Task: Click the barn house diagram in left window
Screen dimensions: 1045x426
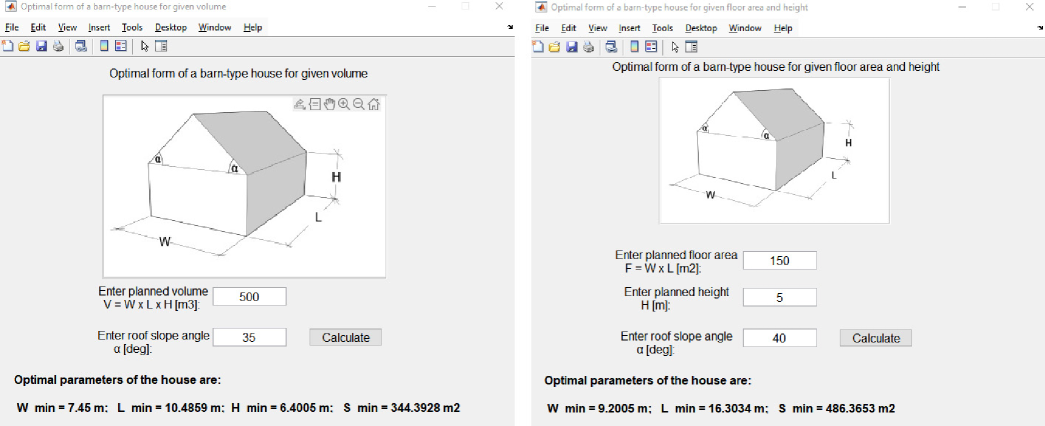Action: tap(244, 186)
